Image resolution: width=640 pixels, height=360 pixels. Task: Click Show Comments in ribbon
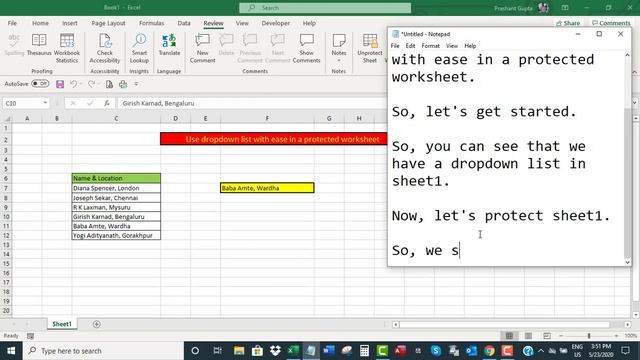coord(306,48)
